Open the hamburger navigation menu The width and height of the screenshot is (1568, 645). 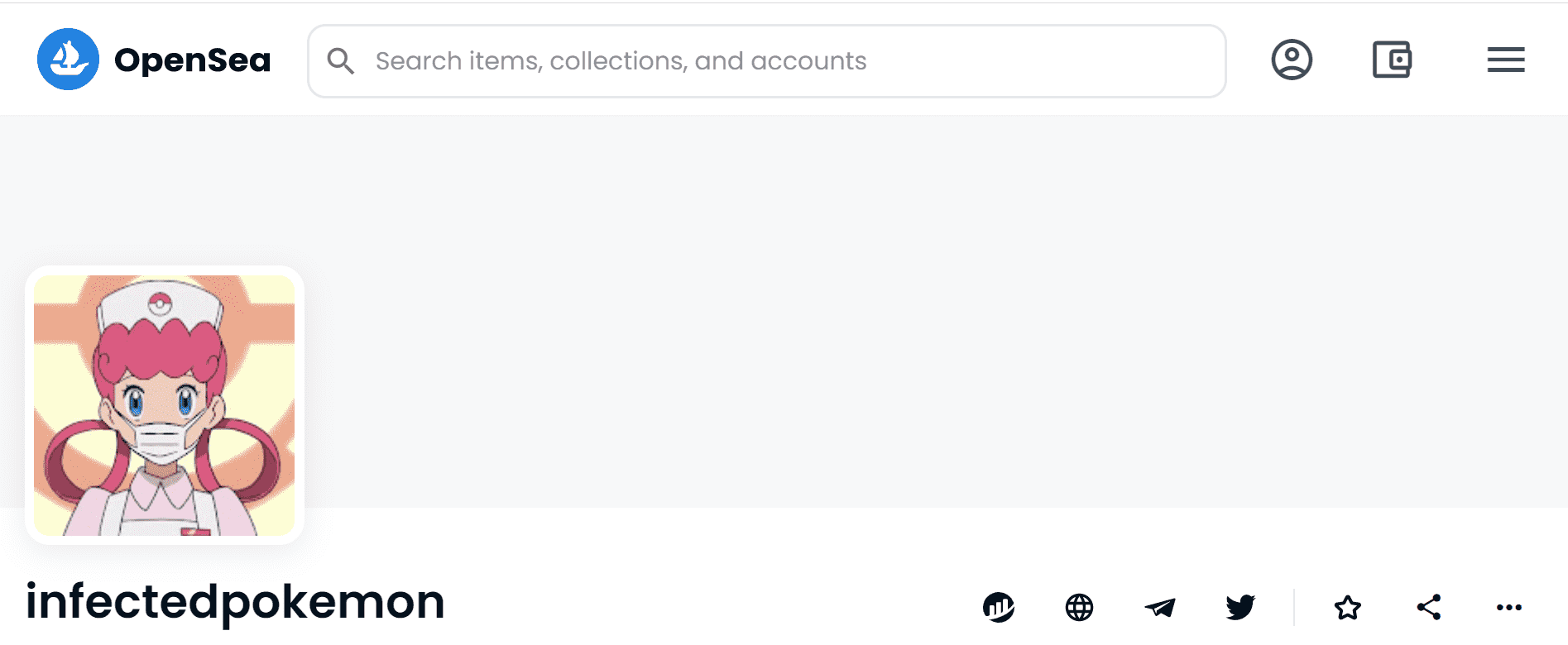(x=1505, y=60)
